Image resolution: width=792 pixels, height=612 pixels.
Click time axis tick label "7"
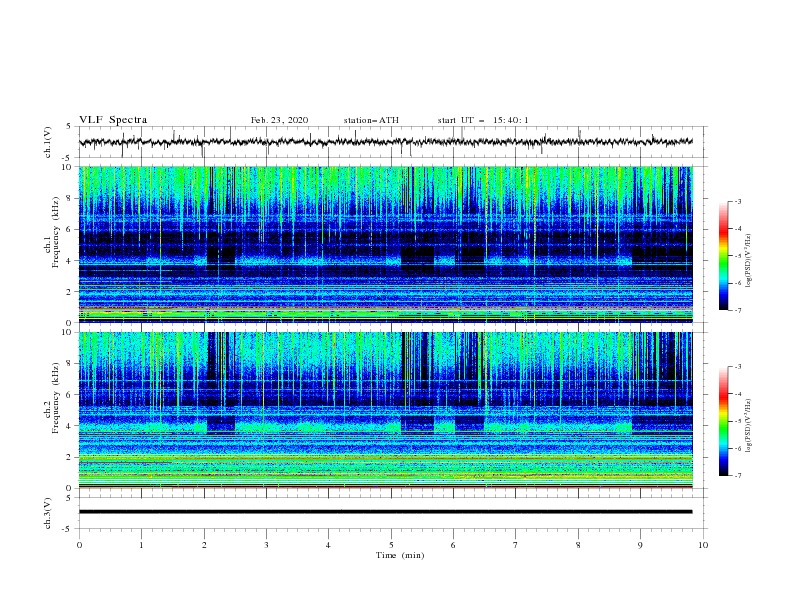pyautogui.click(x=516, y=545)
